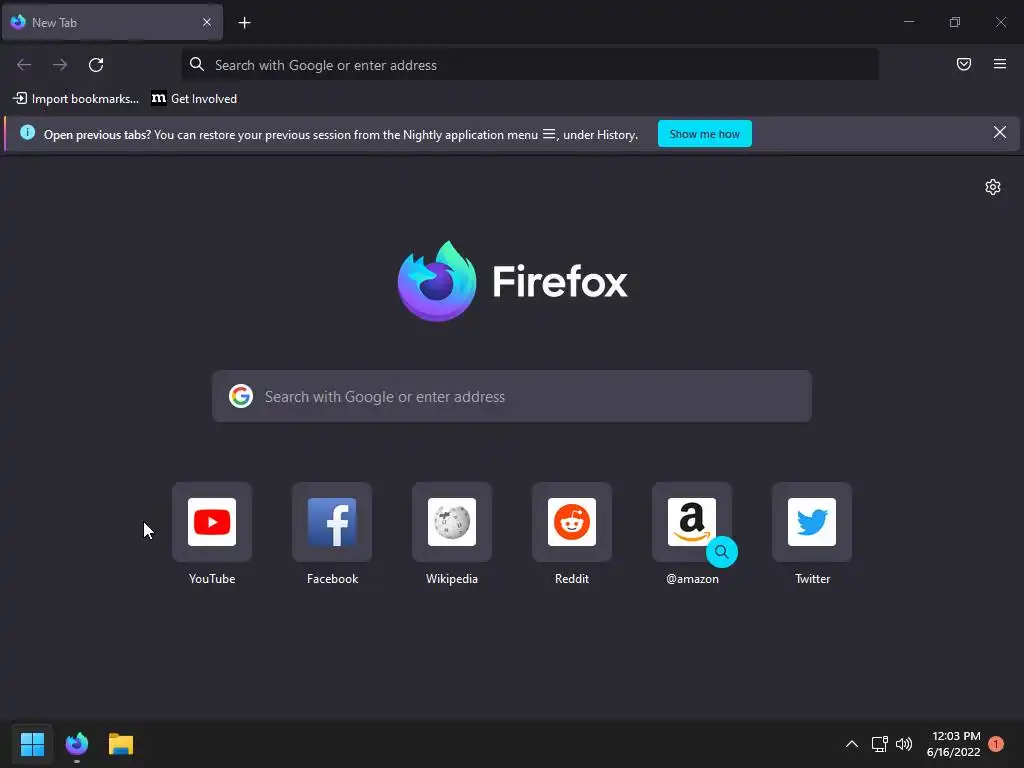Image resolution: width=1024 pixels, height=768 pixels.
Task: Open File Explorer from the taskbar
Action: click(x=121, y=744)
